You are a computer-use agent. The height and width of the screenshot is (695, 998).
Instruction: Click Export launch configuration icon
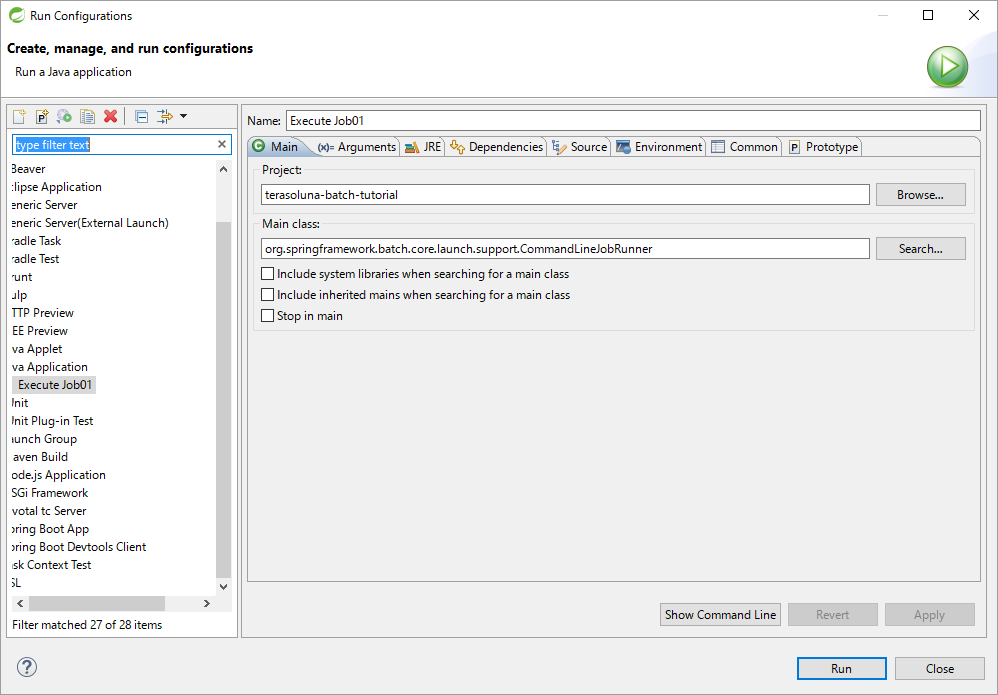coord(65,117)
